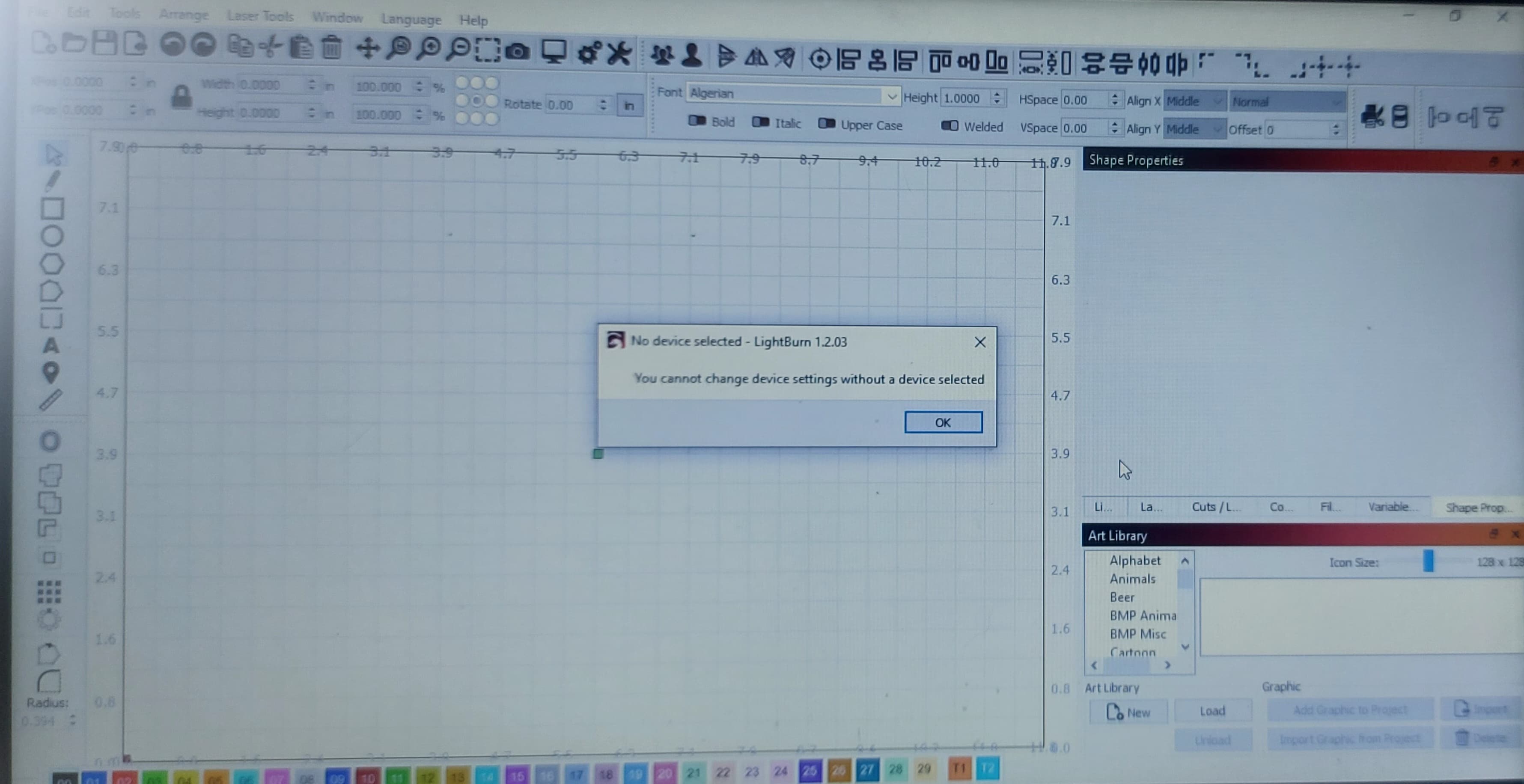Click the New art library button
This screenshot has width=1524, height=784.
click(1128, 712)
